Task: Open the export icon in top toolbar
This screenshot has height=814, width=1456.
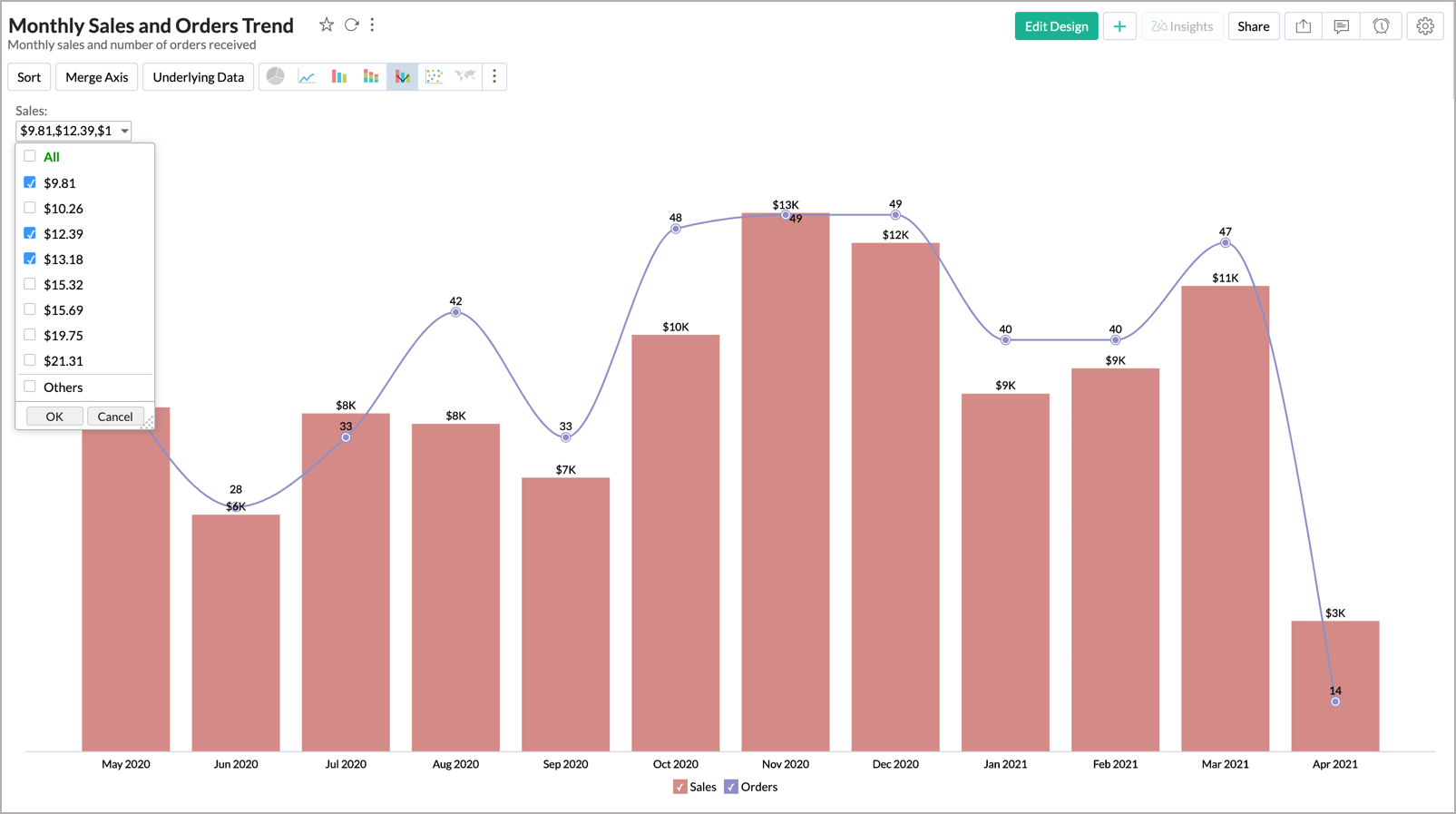Action: coord(1303,26)
